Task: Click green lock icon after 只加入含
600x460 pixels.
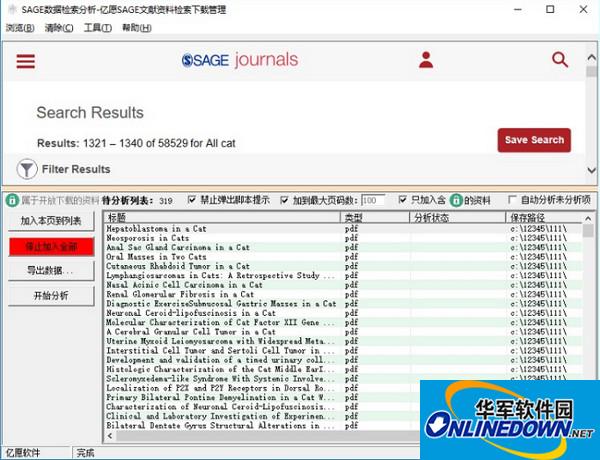Action: 456,200
